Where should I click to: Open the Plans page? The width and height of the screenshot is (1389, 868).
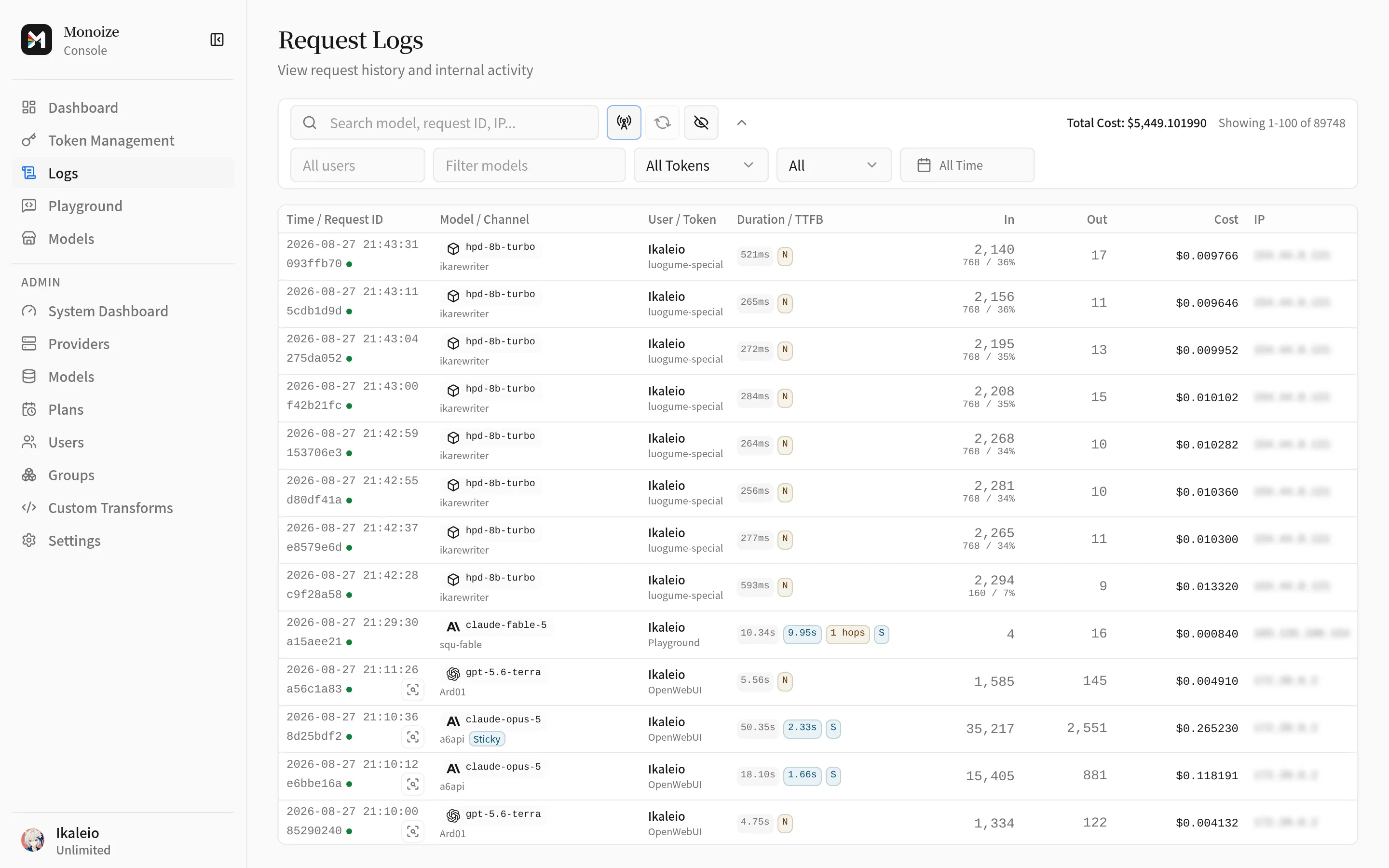(x=123, y=409)
